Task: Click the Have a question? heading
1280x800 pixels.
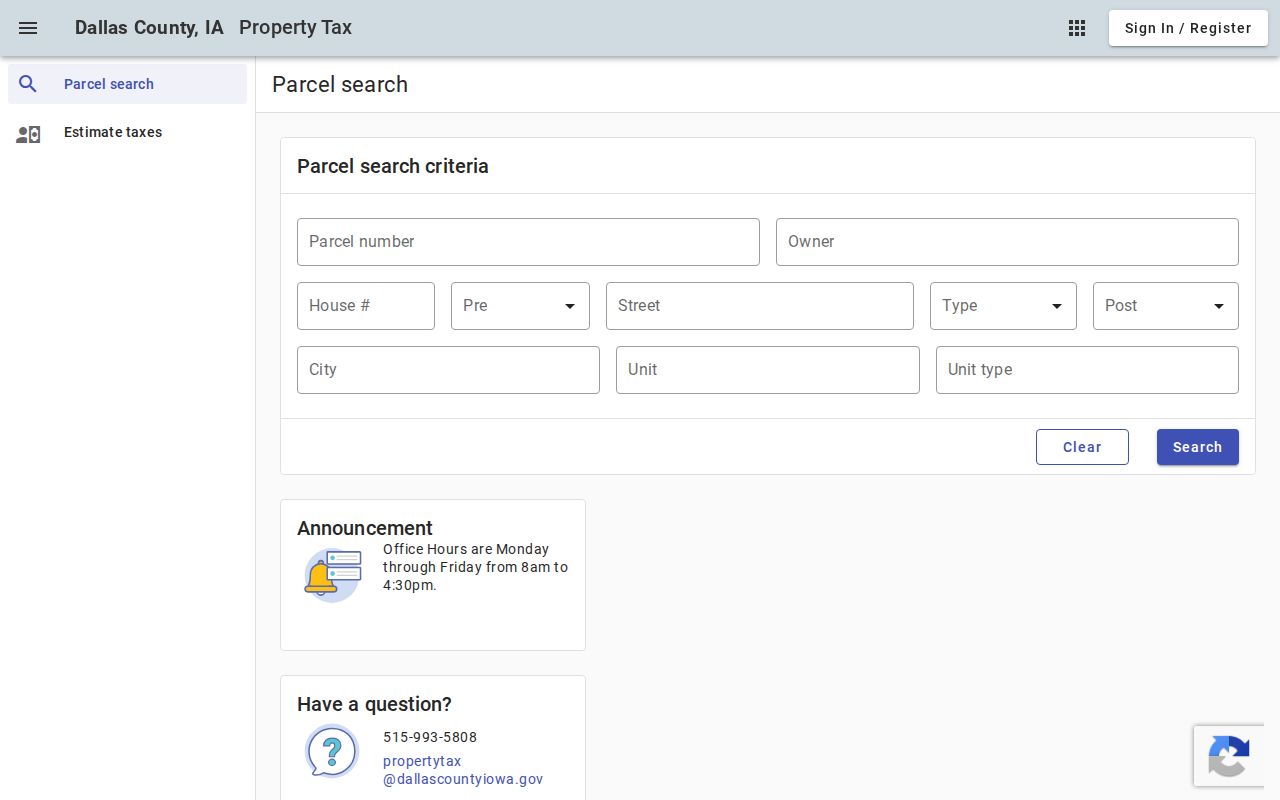Action: (374, 704)
